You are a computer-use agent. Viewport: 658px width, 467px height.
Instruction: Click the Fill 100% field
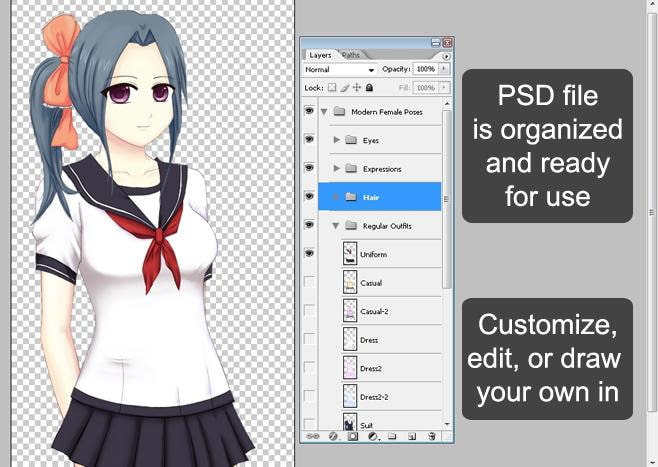tap(426, 88)
